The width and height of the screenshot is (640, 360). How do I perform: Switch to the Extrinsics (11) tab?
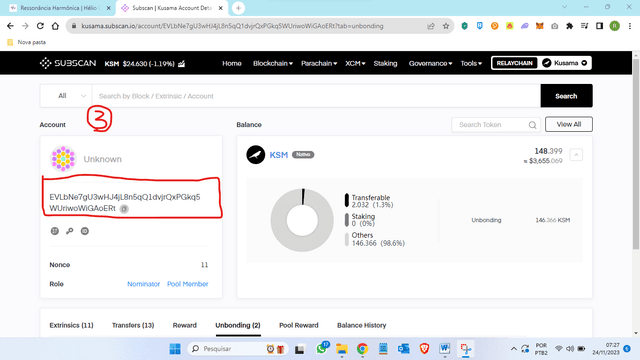71,325
